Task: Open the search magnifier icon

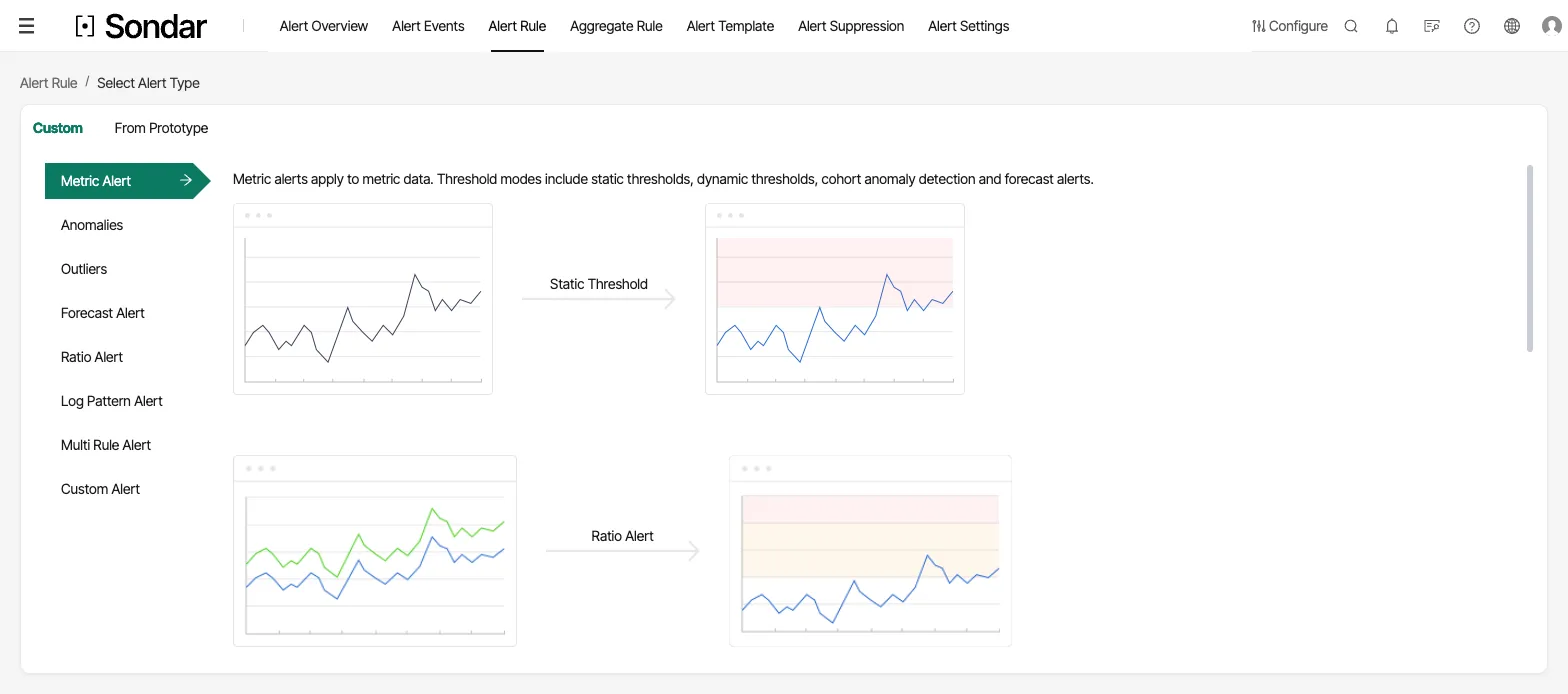Action: coord(1351,26)
